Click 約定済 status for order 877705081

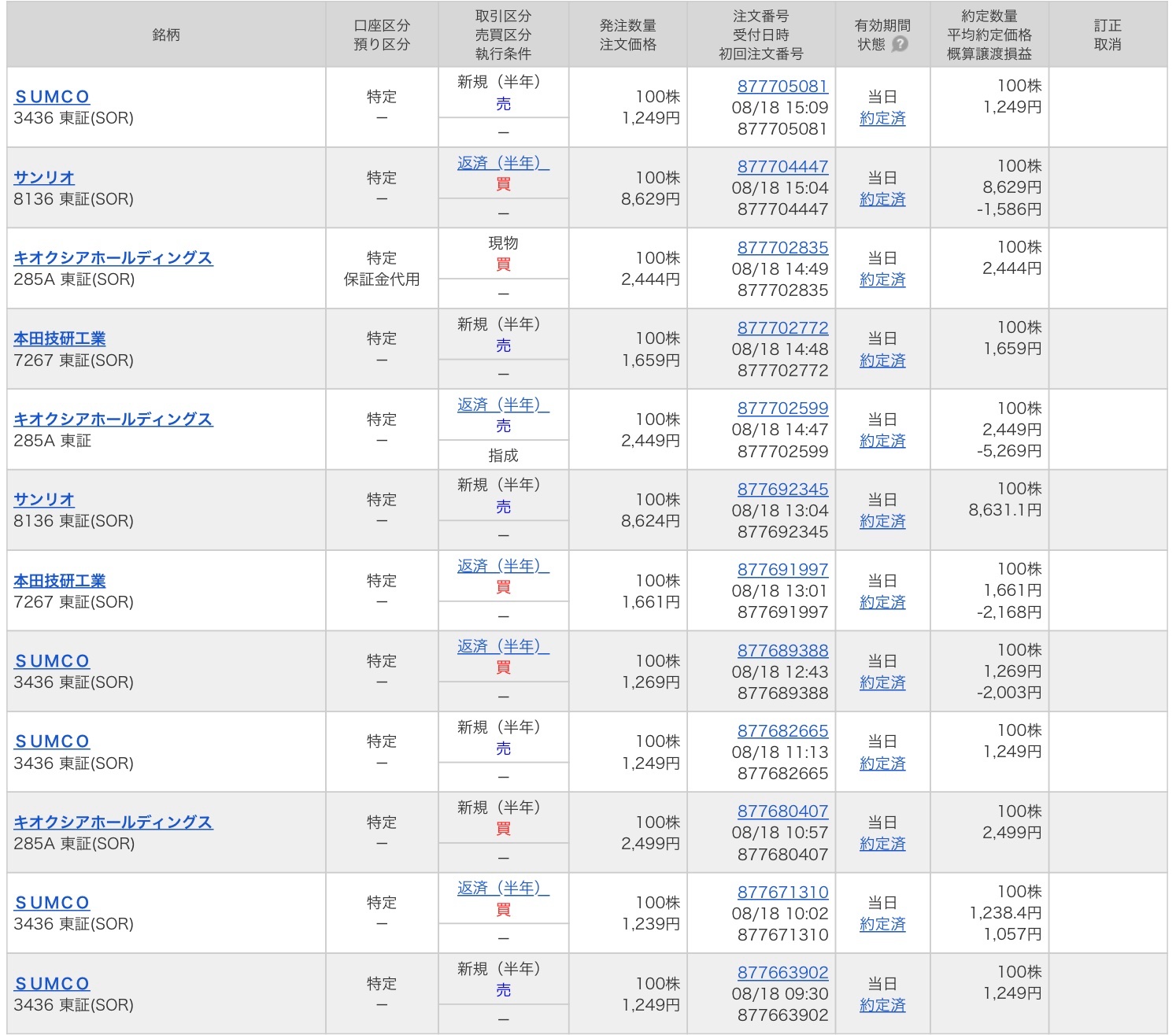point(882,118)
